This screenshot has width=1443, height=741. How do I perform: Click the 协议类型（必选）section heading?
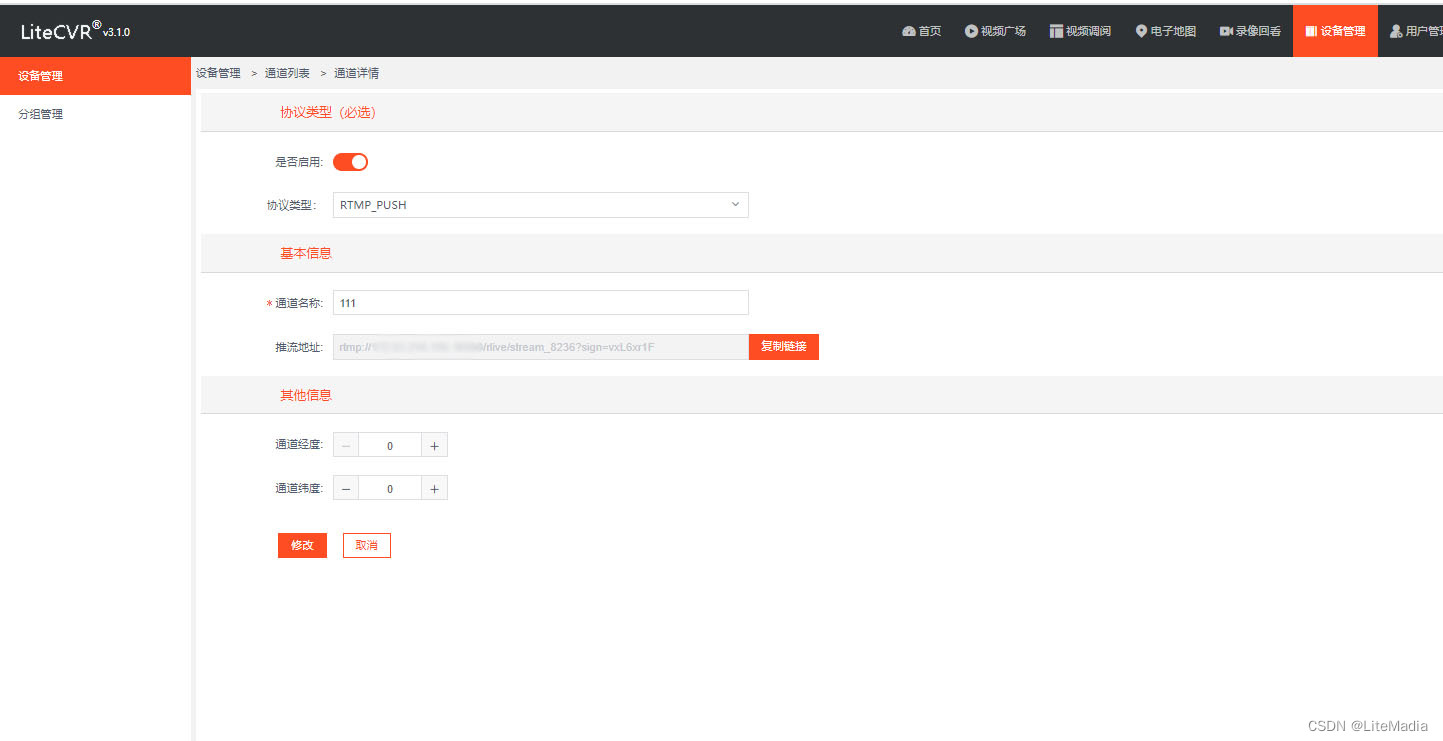(328, 112)
